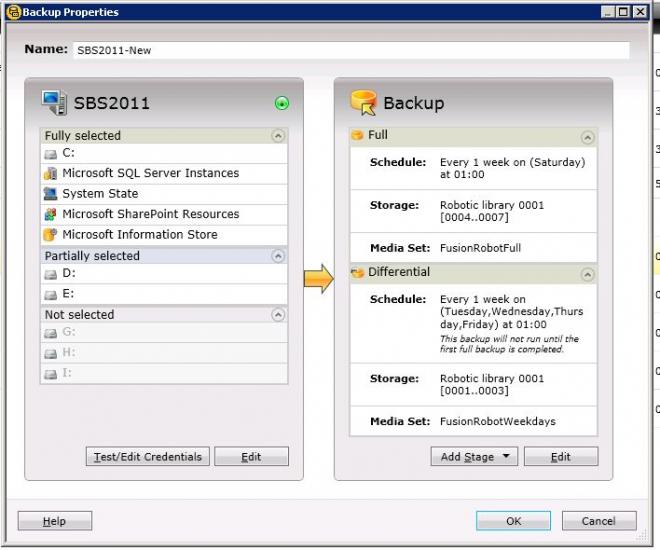This screenshot has width=660, height=550.
Task: Click the Not selected header label
Action: click(80, 315)
